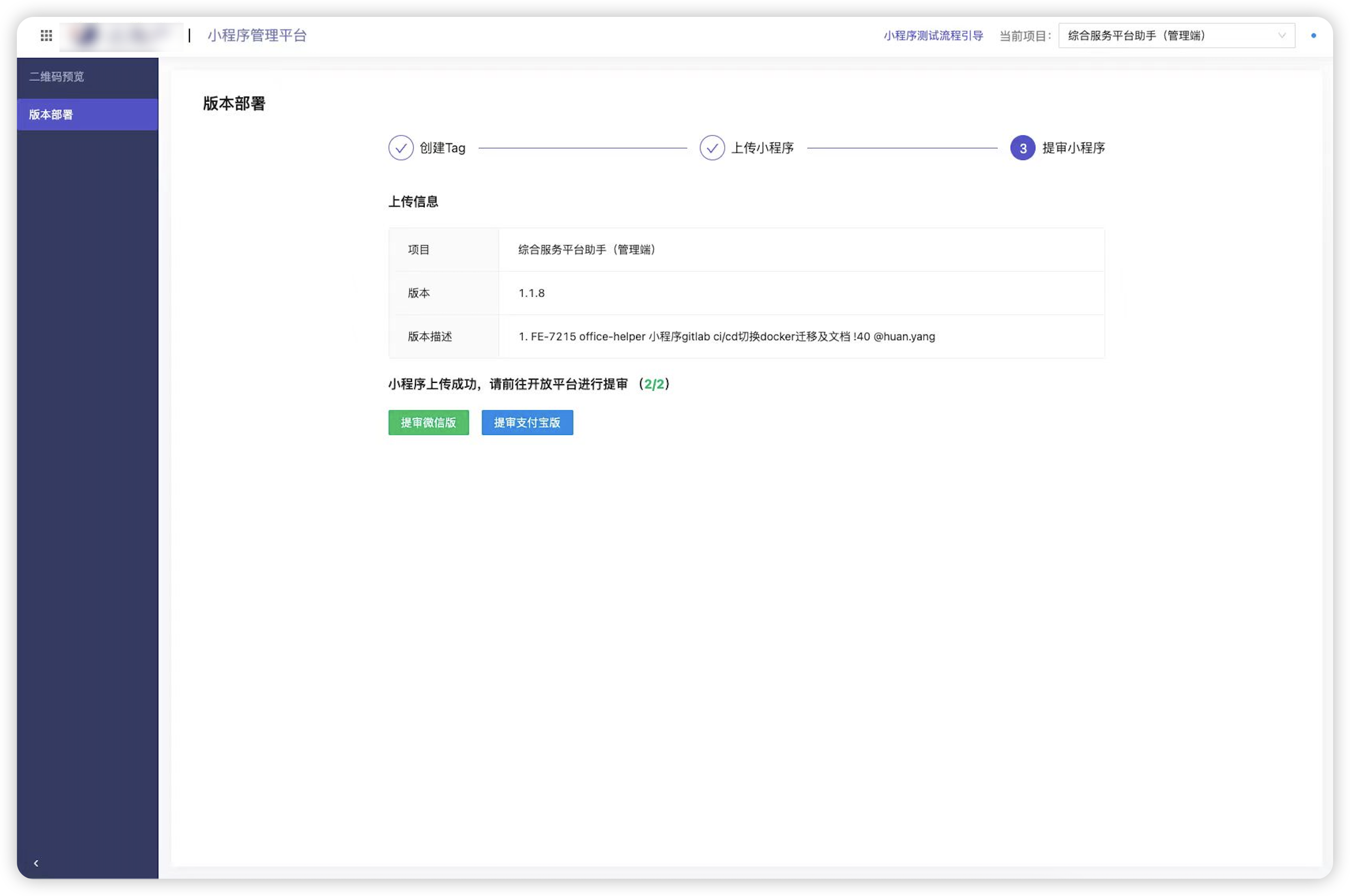1350x896 pixels.
Task: Click the blue user status dot
Action: (x=1313, y=36)
